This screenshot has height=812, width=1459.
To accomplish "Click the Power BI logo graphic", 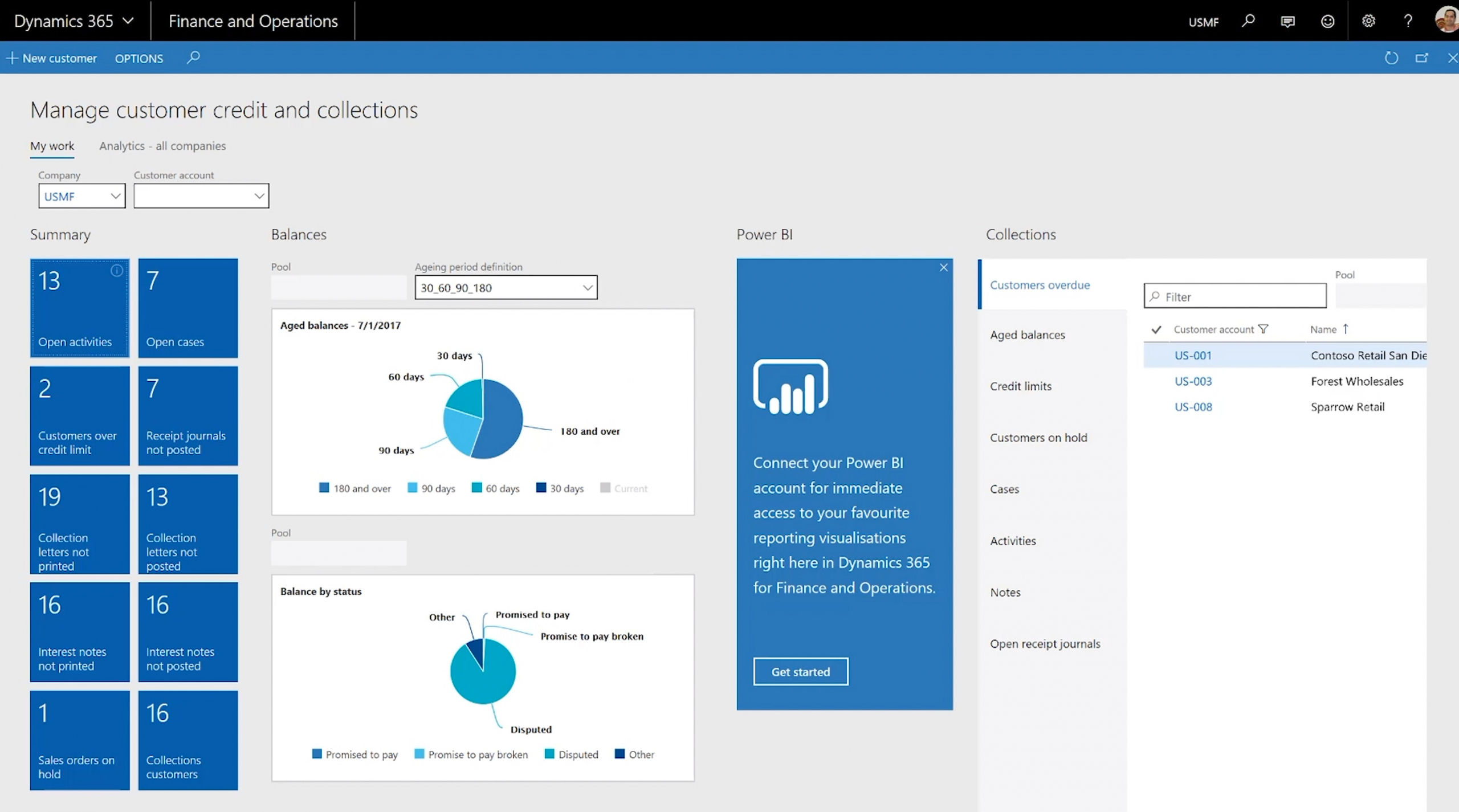I will [x=790, y=386].
